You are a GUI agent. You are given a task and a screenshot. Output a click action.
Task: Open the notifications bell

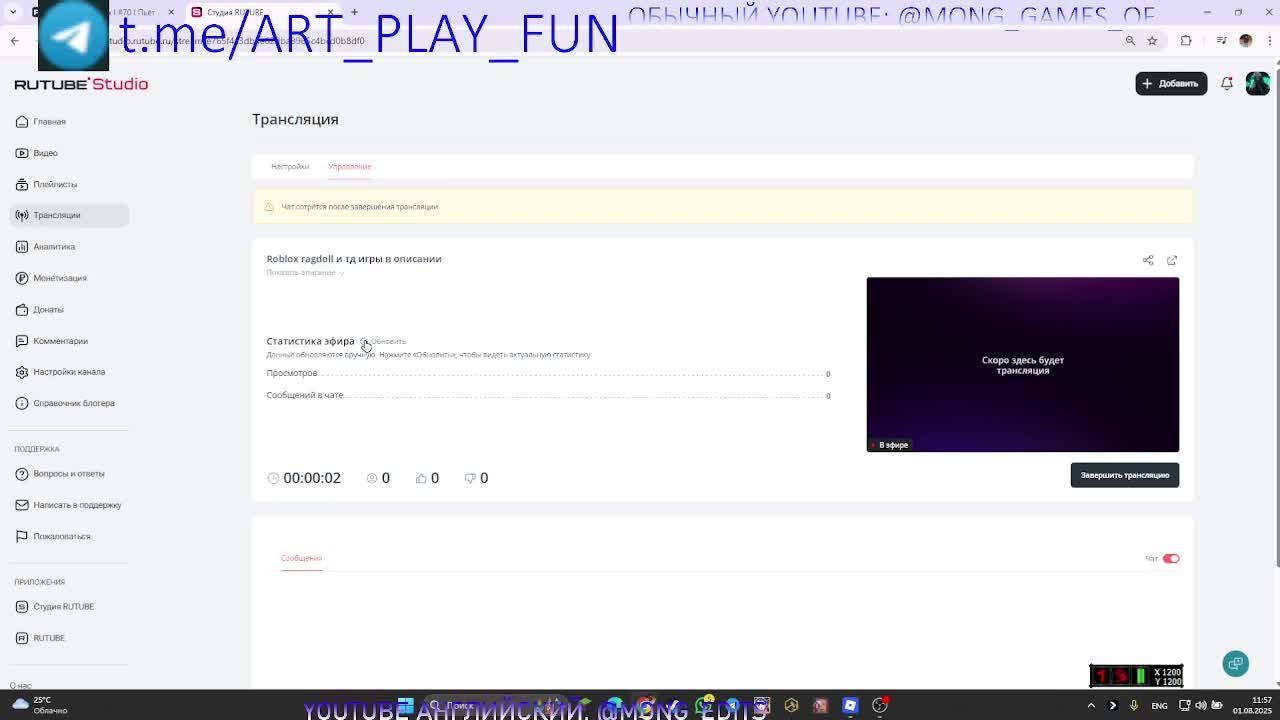coord(1227,83)
